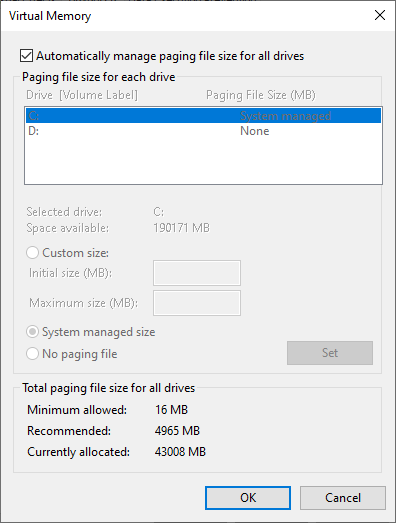
Task: Click the None entry for D: drive
Action: tap(255, 131)
